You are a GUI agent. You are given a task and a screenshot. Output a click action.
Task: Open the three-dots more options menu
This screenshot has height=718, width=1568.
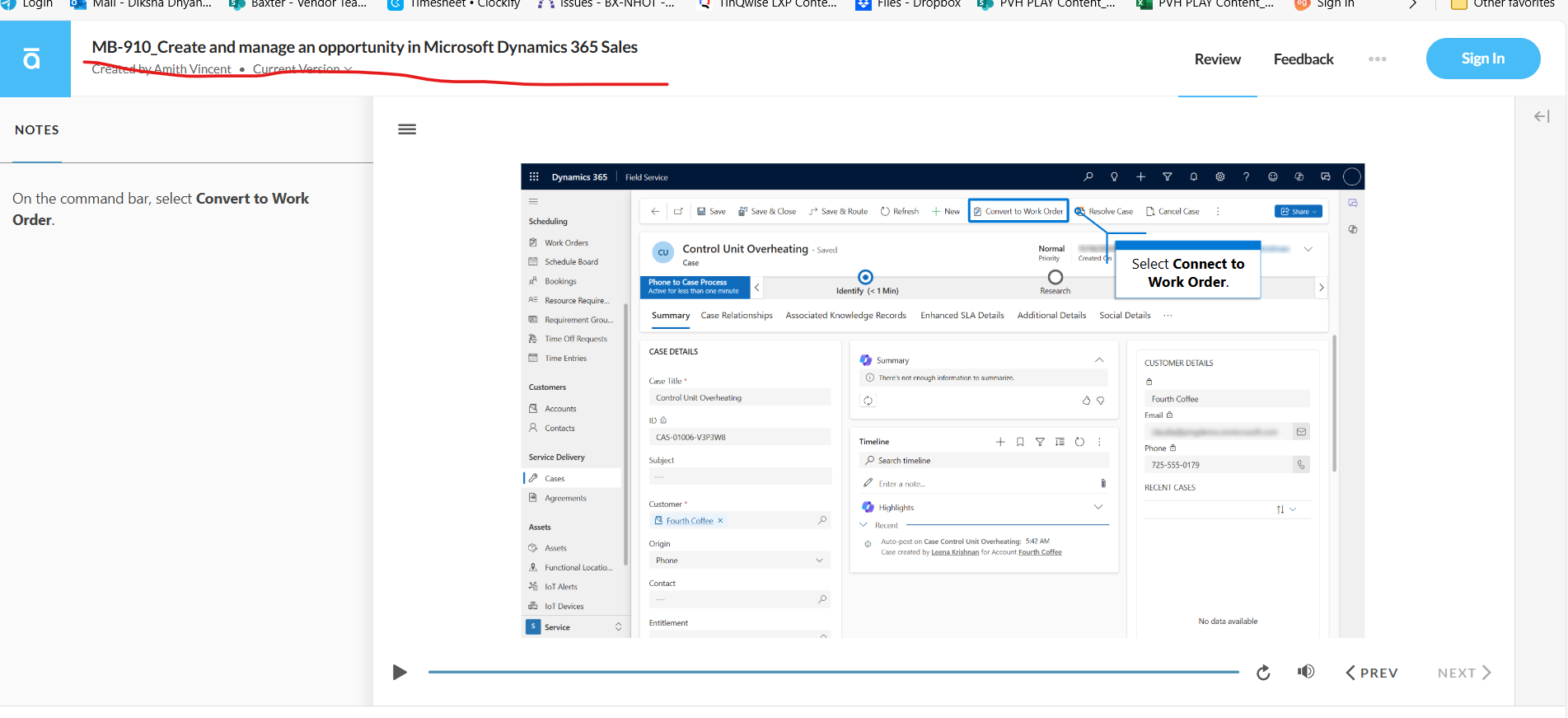[x=1378, y=59]
